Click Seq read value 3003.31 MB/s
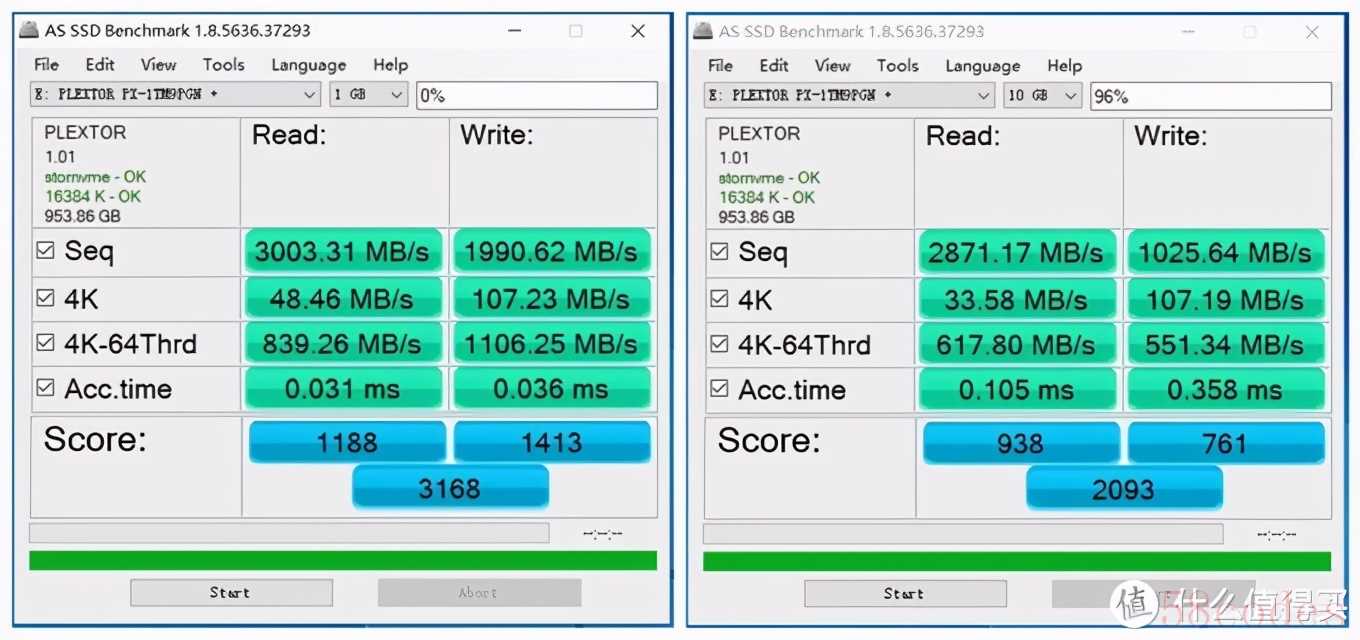This screenshot has height=640, width=1360. coord(343,251)
